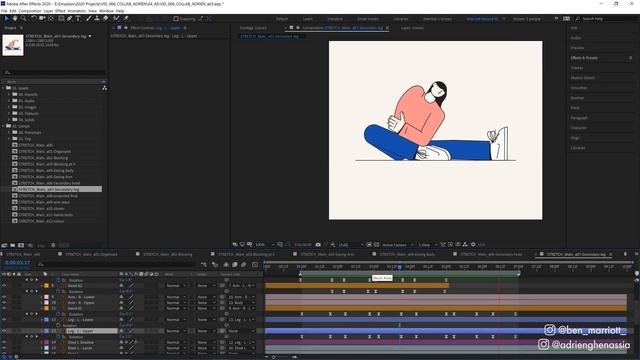Click the Interpret Footage icon in Project panel
640x360 pixels.
pos(4,245)
